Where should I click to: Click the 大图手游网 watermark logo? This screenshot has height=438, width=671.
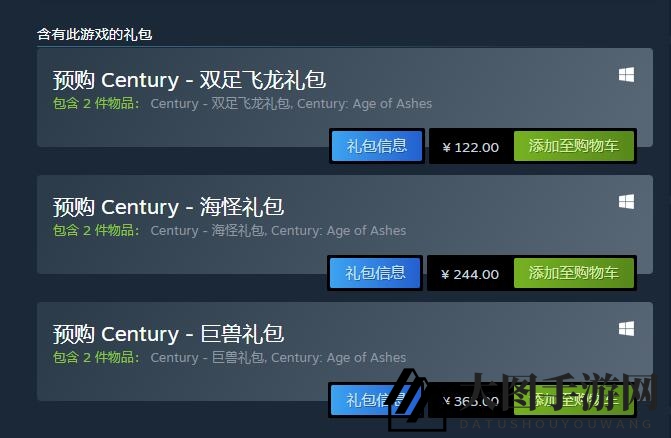pyautogui.click(x=522, y=400)
